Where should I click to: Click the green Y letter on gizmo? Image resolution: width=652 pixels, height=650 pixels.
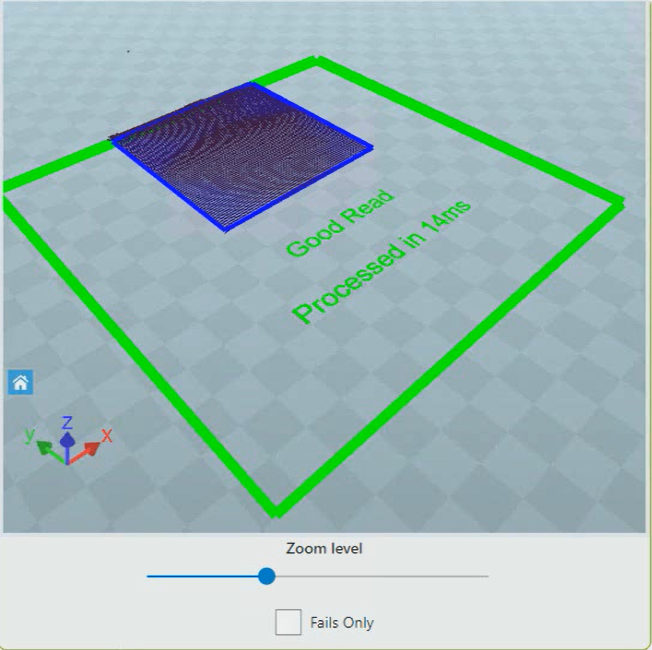[x=30, y=434]
